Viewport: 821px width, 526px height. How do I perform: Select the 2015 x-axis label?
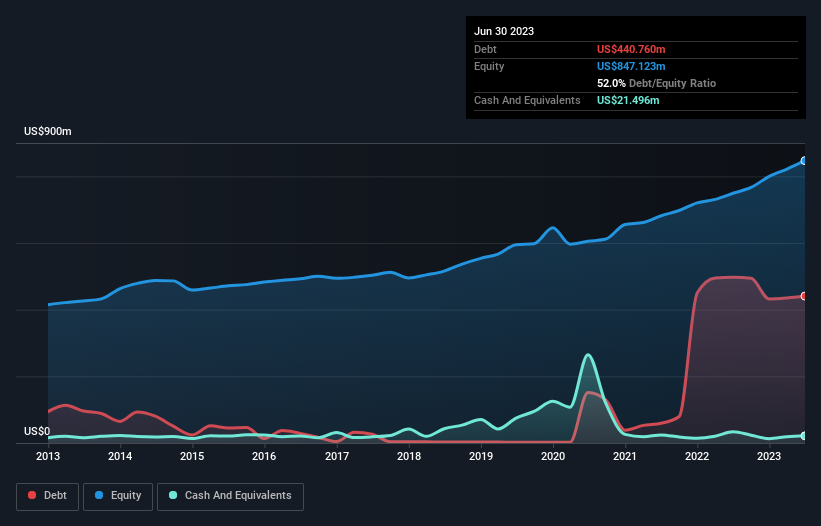192,456
